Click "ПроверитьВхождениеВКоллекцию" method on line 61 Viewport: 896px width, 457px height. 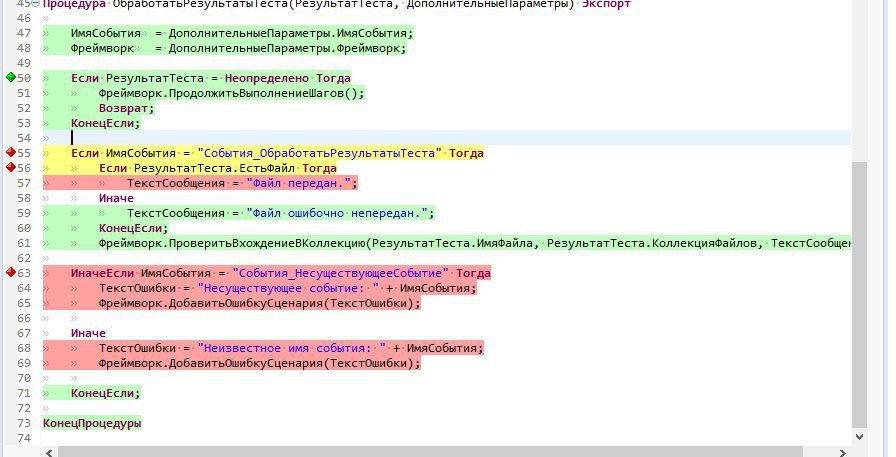267,243
